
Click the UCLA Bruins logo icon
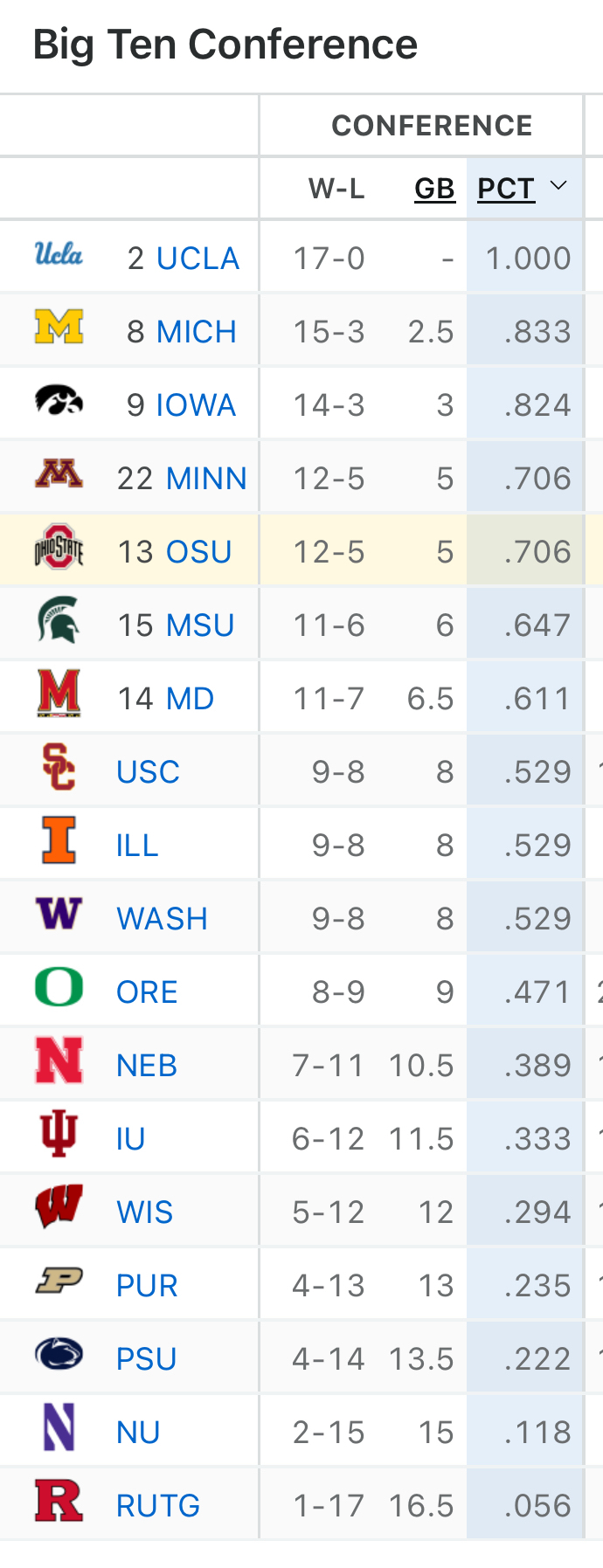coord(59,255)
